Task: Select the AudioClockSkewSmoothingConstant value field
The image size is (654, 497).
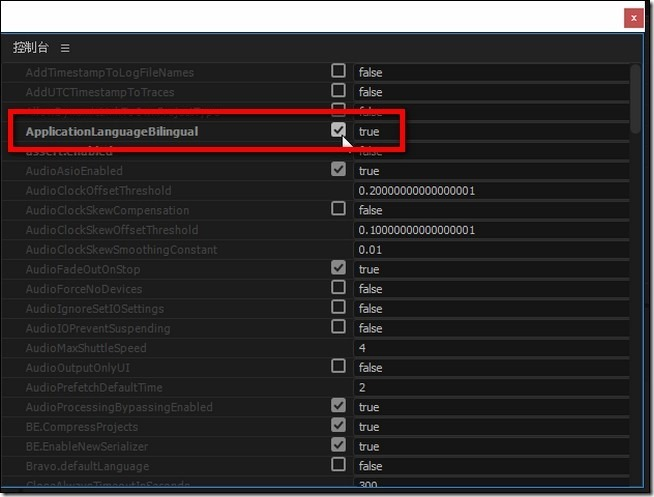Action: [491, 249]
